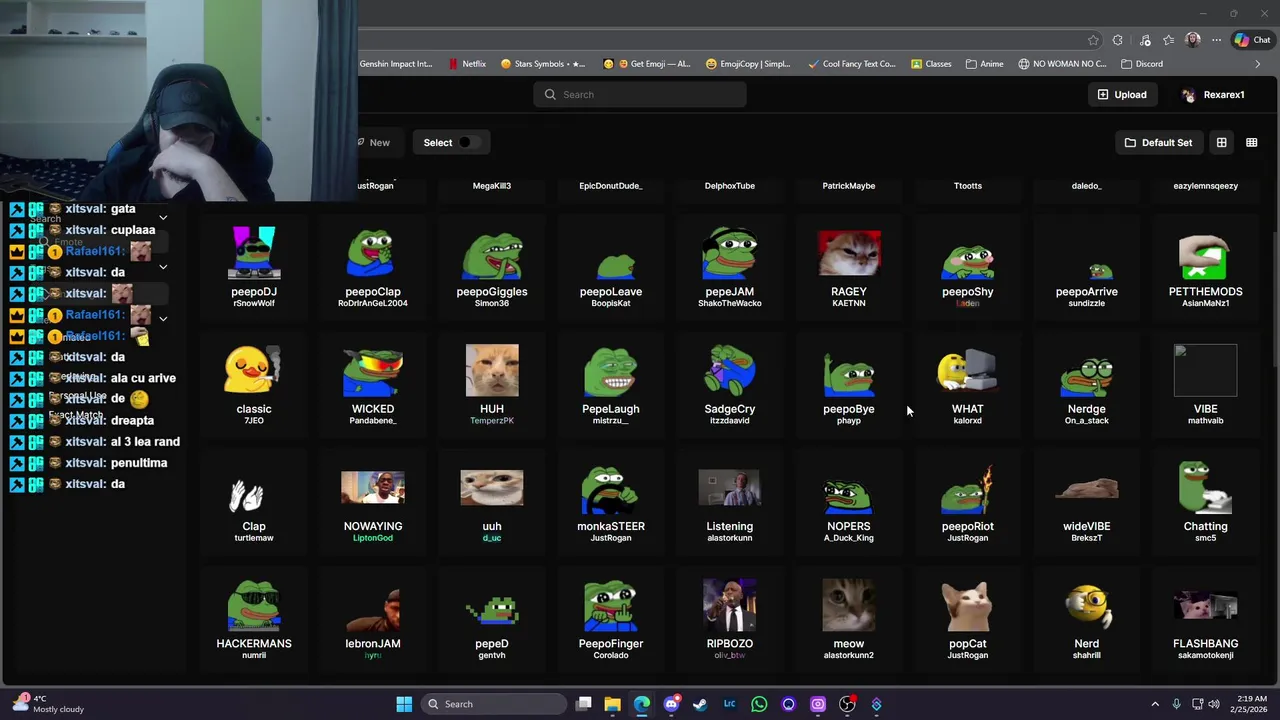Screen dimensions: 1280x720
Task: Open JustRogan author link under popCat
Action: point(968,655)
